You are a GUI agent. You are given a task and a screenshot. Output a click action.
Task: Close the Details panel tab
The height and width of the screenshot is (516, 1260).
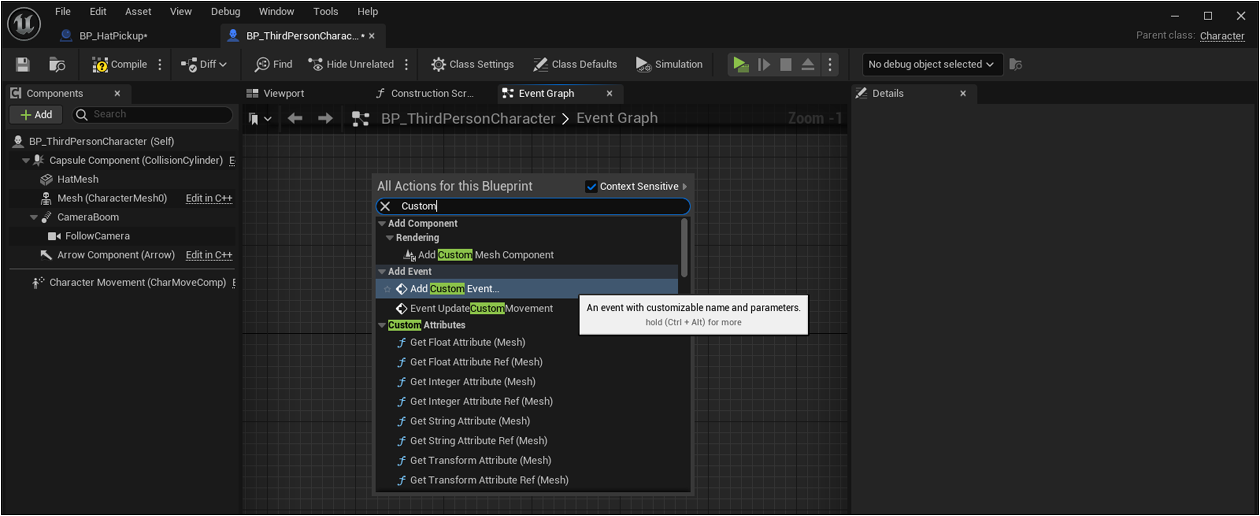click(x=963, y=93)
